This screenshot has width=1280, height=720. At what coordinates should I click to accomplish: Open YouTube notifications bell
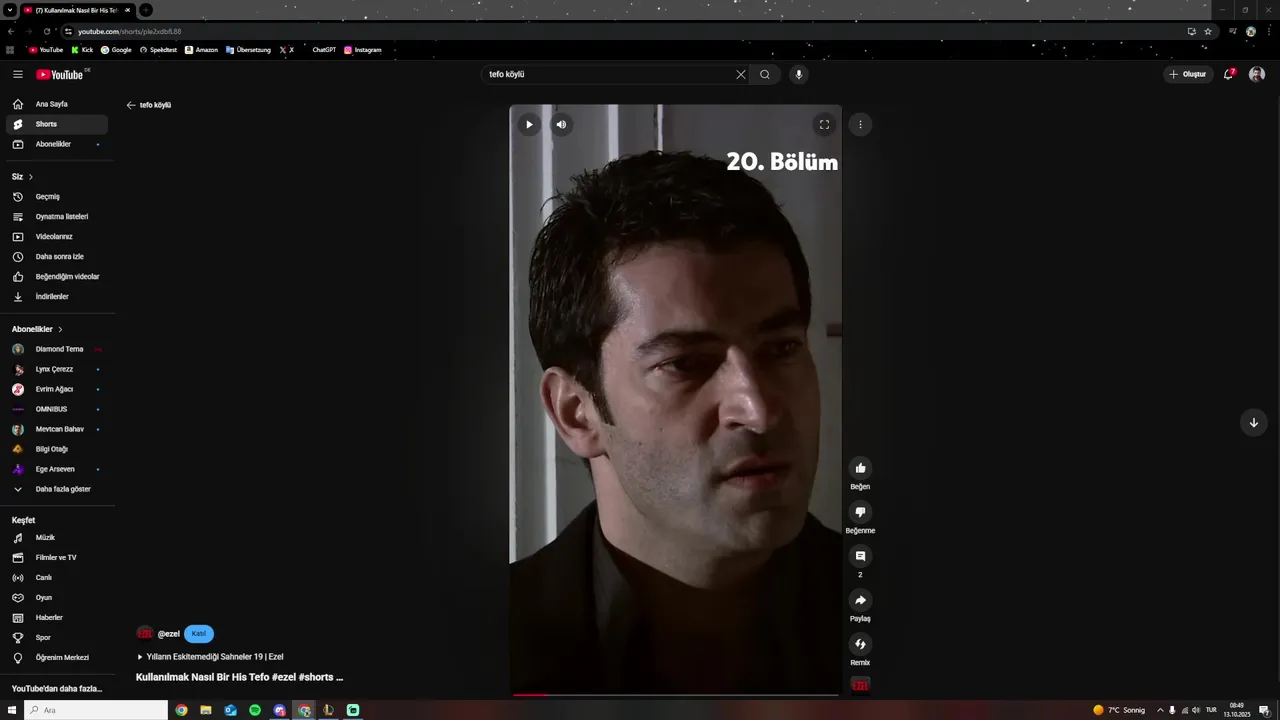point(1229,74)
